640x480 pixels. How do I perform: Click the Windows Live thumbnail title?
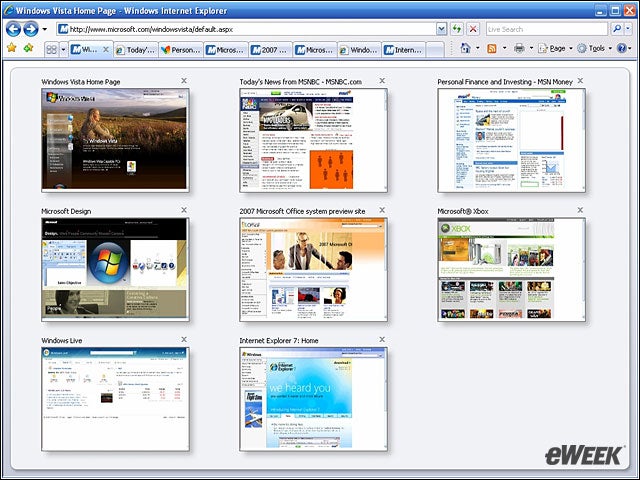[62, 340]
